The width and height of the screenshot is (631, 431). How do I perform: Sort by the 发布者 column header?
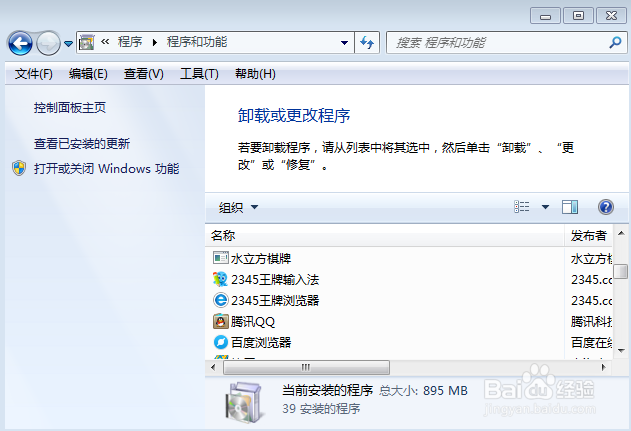point(588,236)
